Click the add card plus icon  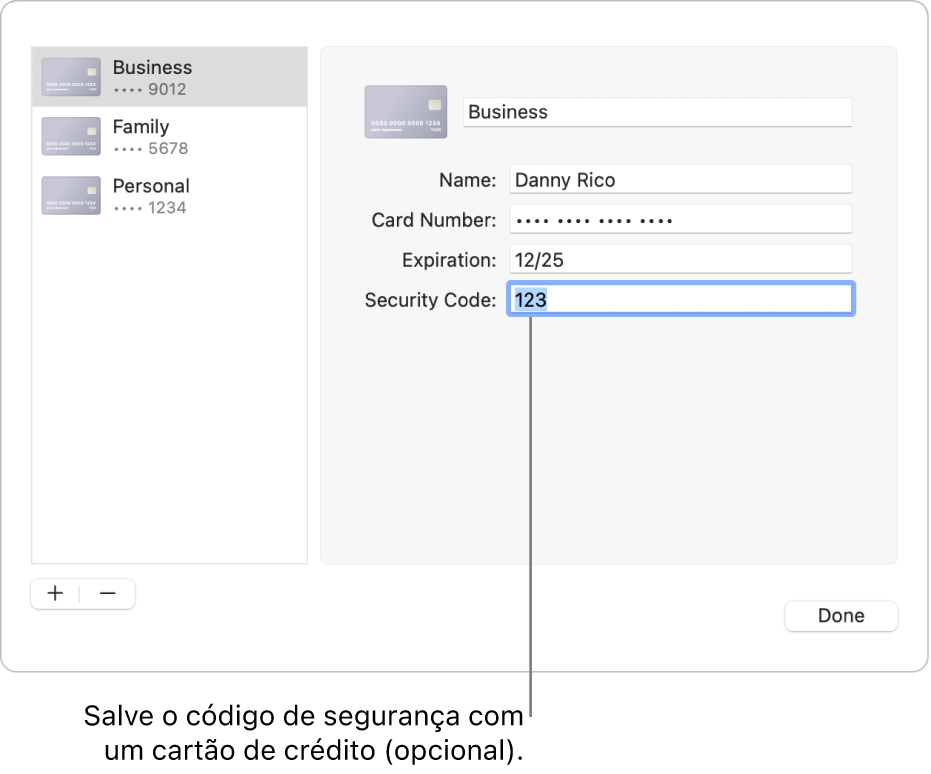[54, 593]
